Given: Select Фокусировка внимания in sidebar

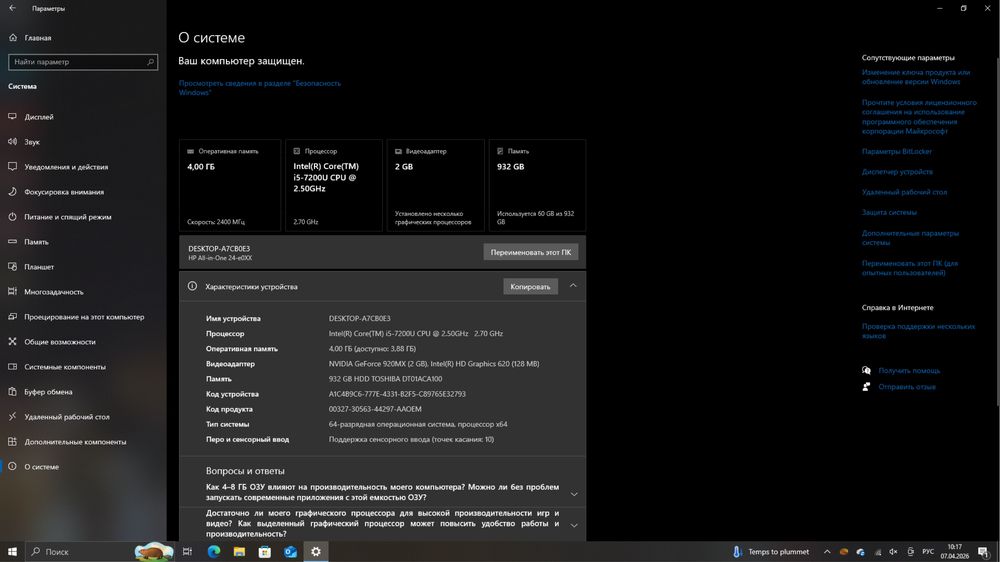Looking at the screenshot, I should 64,191.
